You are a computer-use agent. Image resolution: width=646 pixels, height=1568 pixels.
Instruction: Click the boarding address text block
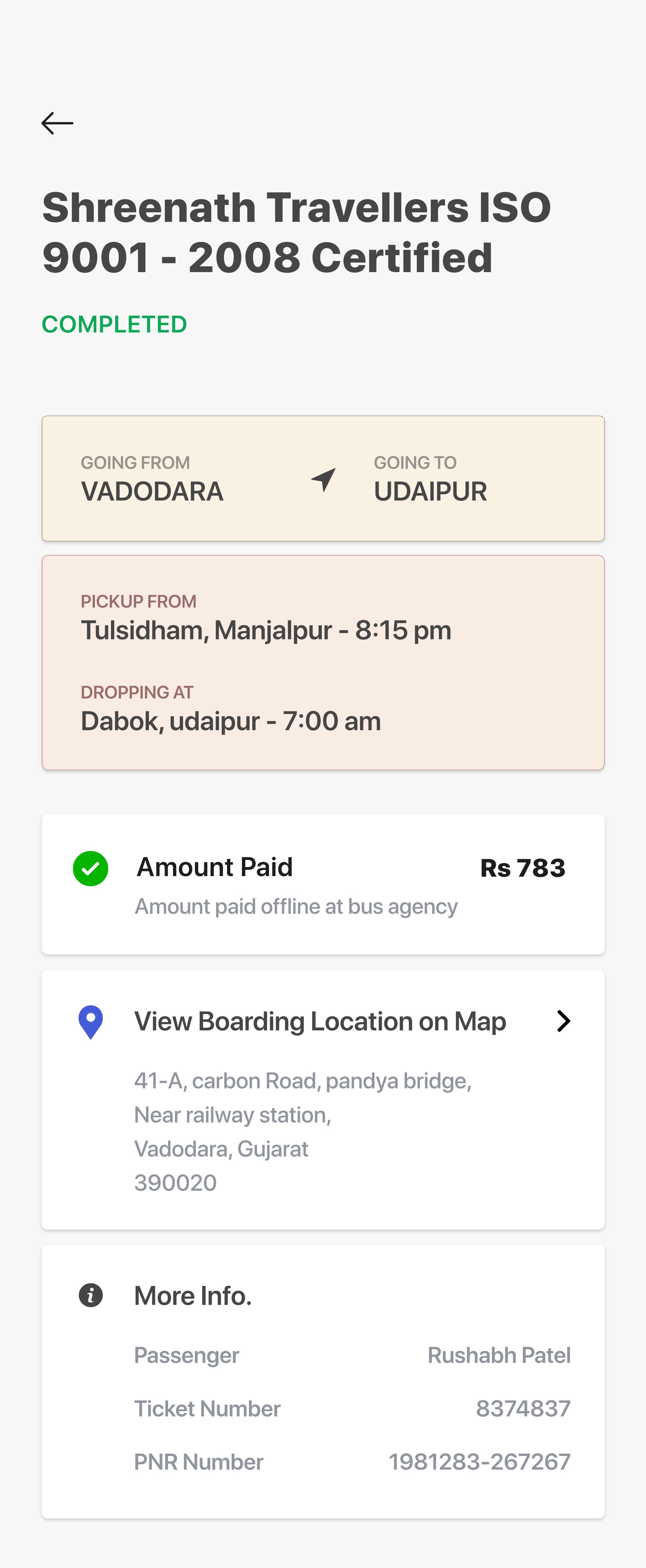(303, 1131)
